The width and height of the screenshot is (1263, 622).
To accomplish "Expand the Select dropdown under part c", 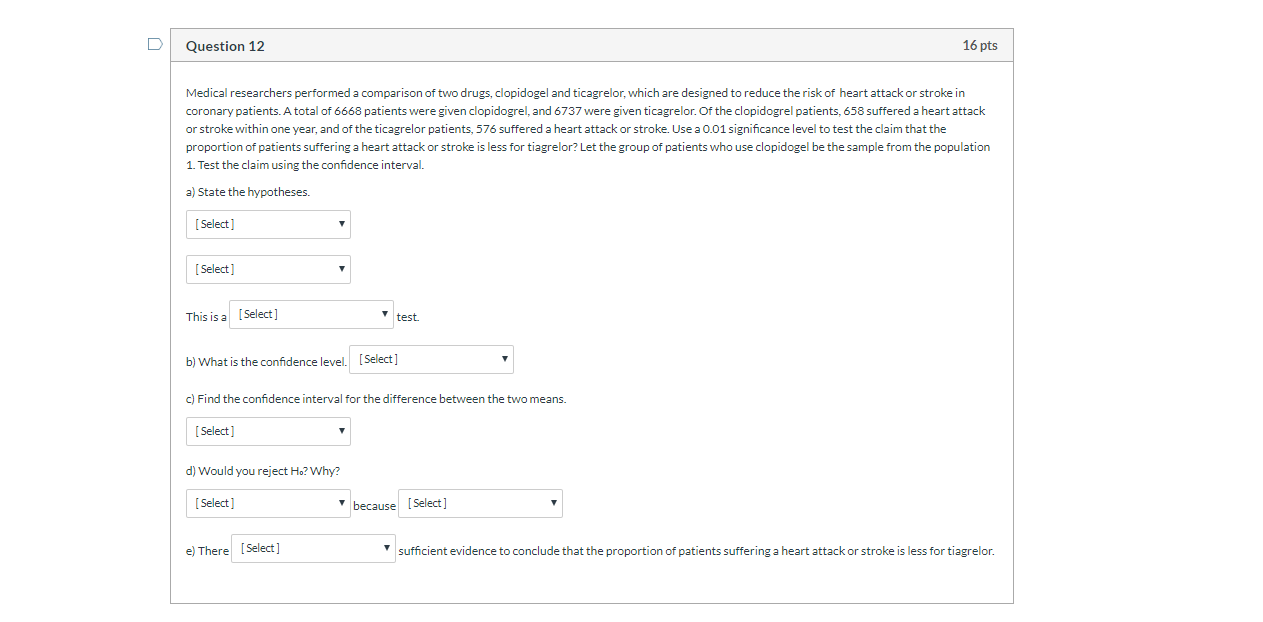I will pos(268,431).
